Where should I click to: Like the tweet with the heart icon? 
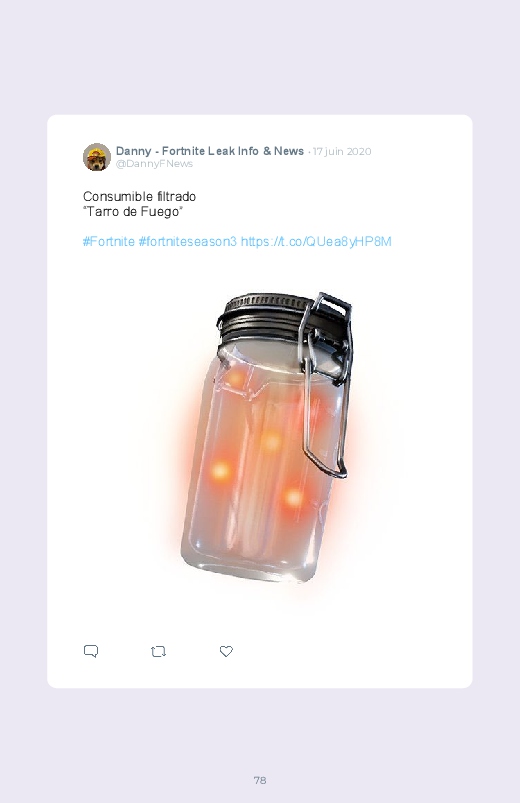[x=226, y=651]
